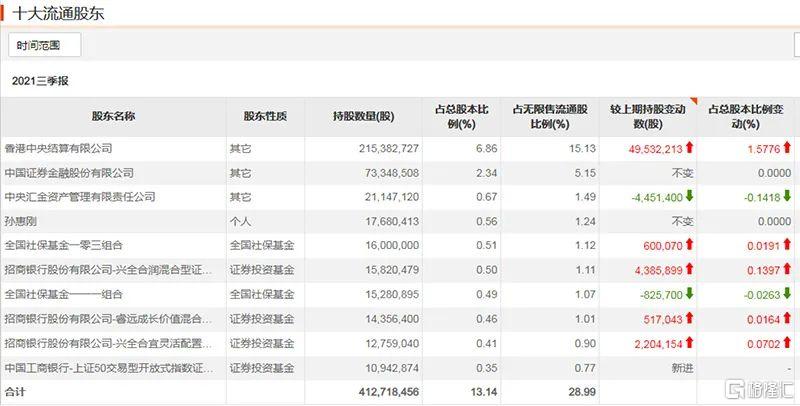Click the 合计 total row label
800x406 pixels.
click(x=15, y=392)
